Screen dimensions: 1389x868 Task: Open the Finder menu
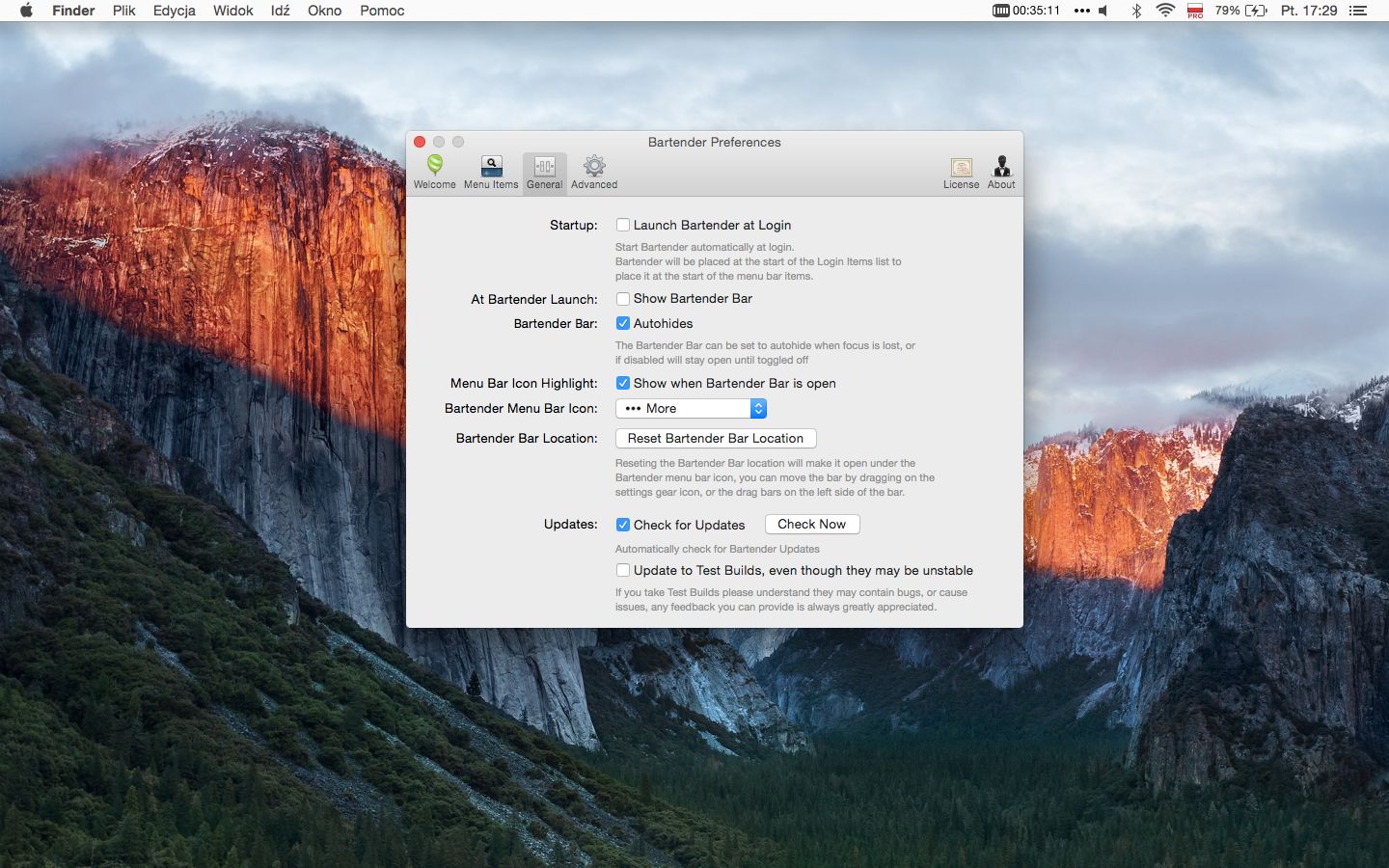point(73,11)
